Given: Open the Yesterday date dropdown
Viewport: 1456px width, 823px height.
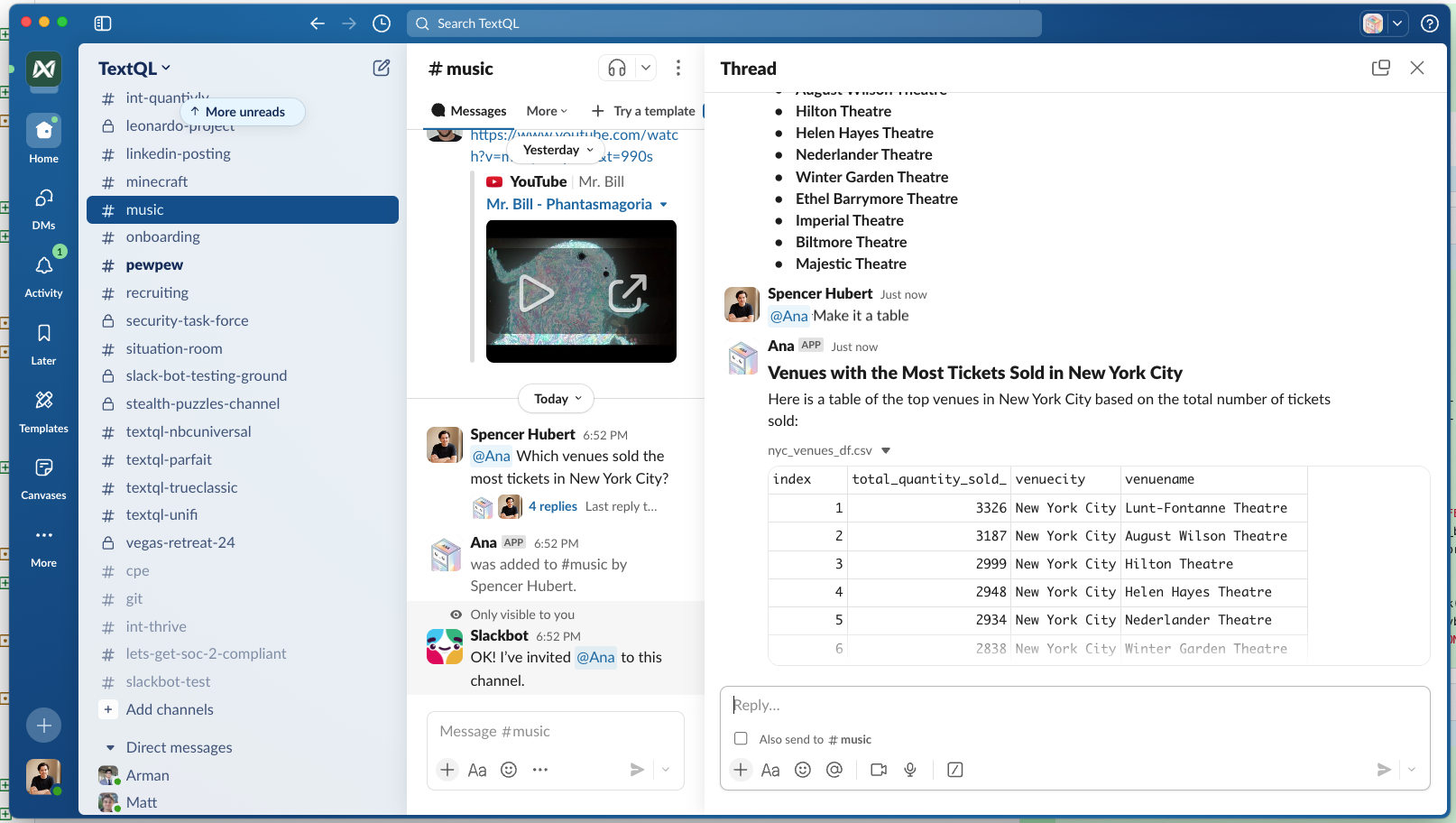Looking at the screenshot, I should pyautogui.click(x=558, y=150).
